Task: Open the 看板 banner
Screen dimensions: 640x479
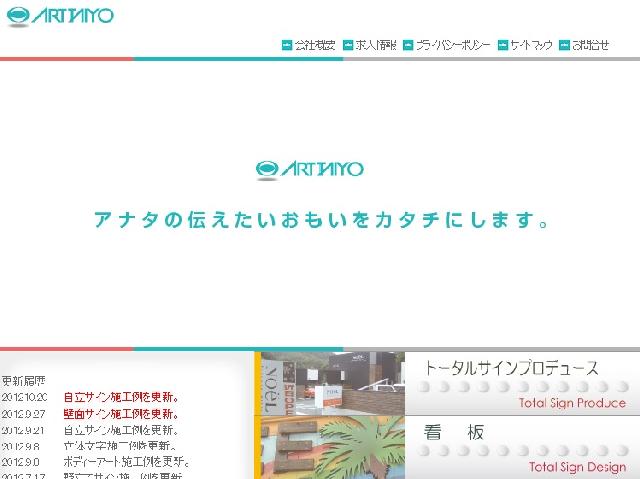Action: point(522,448)
